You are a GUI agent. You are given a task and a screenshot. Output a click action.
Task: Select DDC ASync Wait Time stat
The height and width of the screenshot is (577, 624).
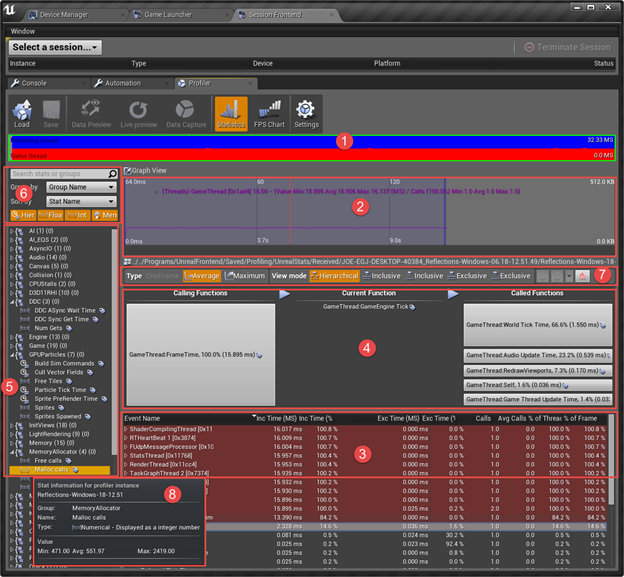[64, 310]
